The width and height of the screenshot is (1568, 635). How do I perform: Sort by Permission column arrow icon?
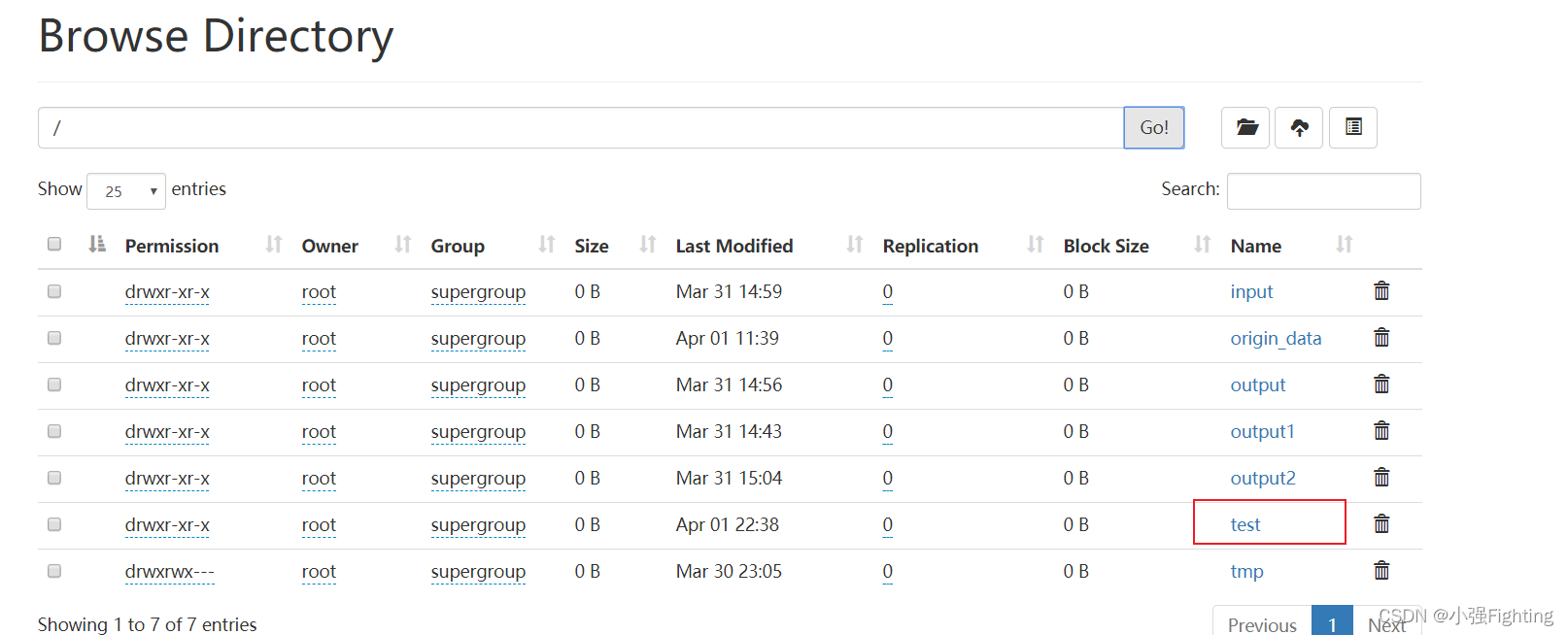click(x=274, y=244)
